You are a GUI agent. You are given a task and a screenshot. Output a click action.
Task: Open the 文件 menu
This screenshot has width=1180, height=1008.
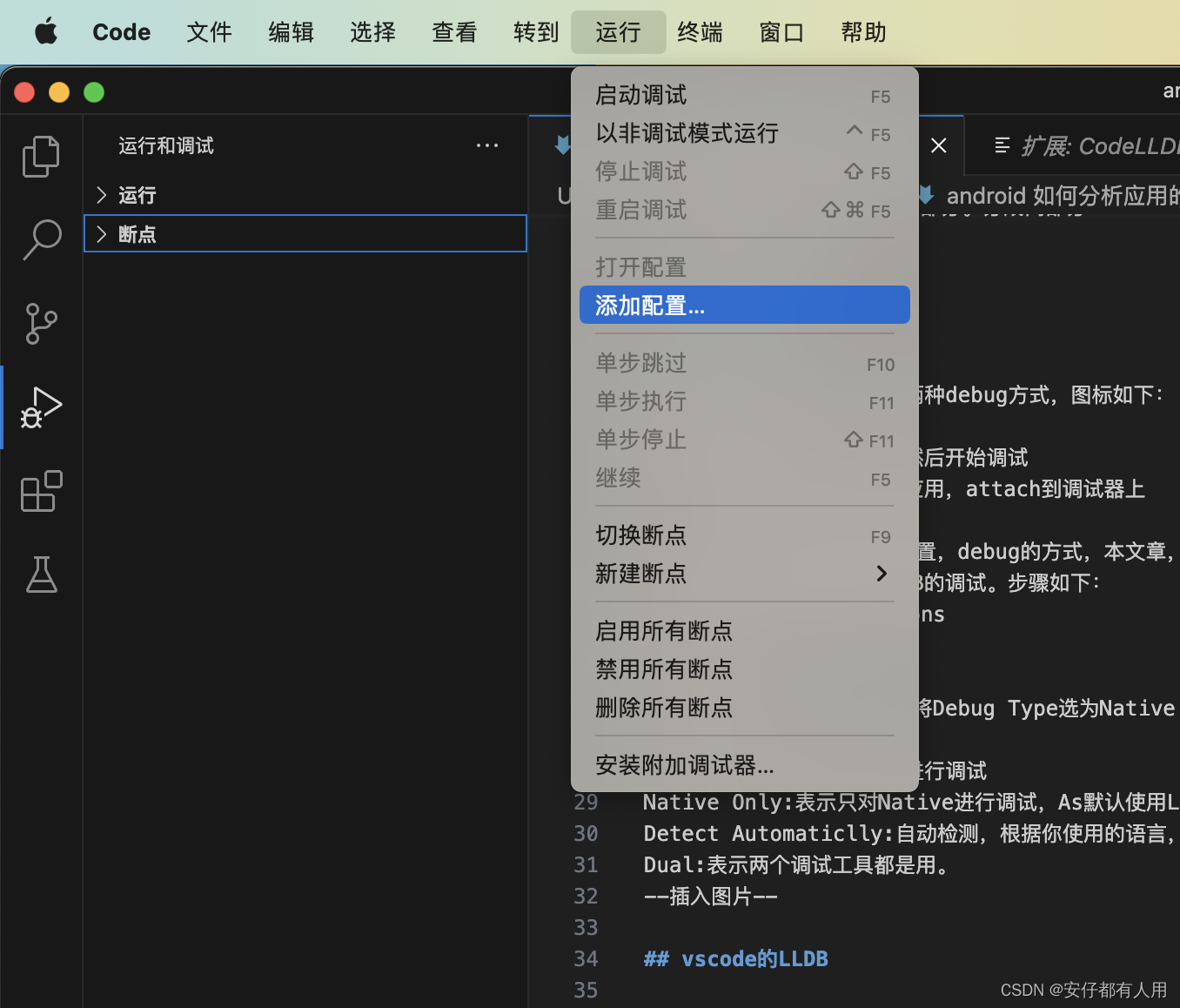209,32
